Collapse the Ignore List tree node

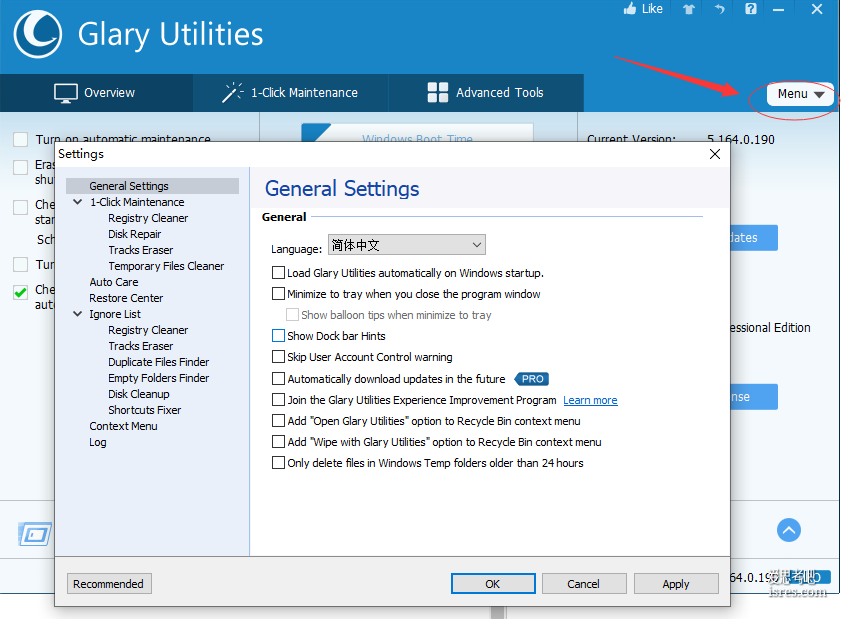[78, 314]
